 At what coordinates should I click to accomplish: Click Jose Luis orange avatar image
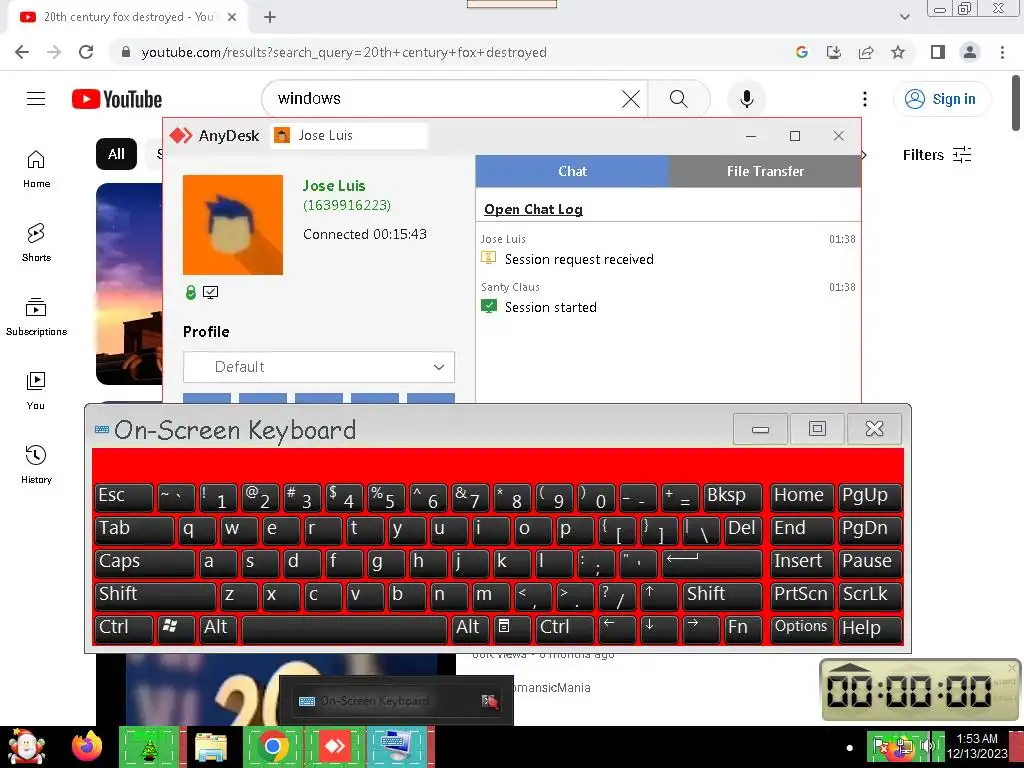pyautogui.click(x=232, y=225)
